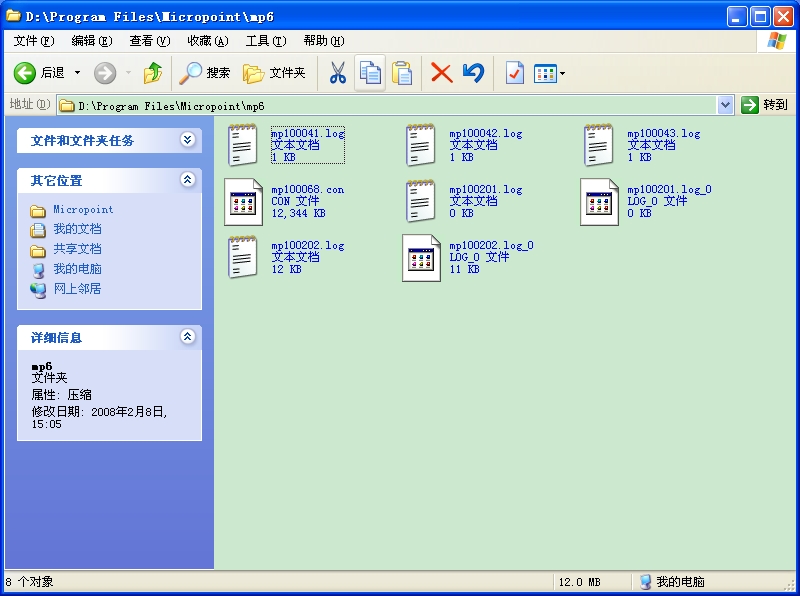The width and height of the screenshot is (800, 596).
Task: Minimize the Explorer window
Action: click(x=736, y=17)
